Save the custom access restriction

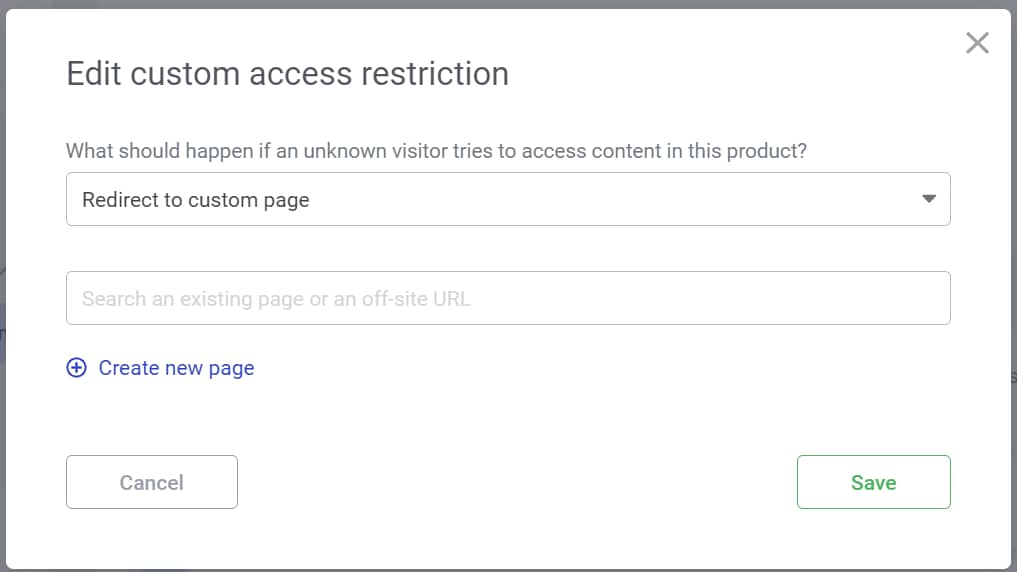[873, 482]
